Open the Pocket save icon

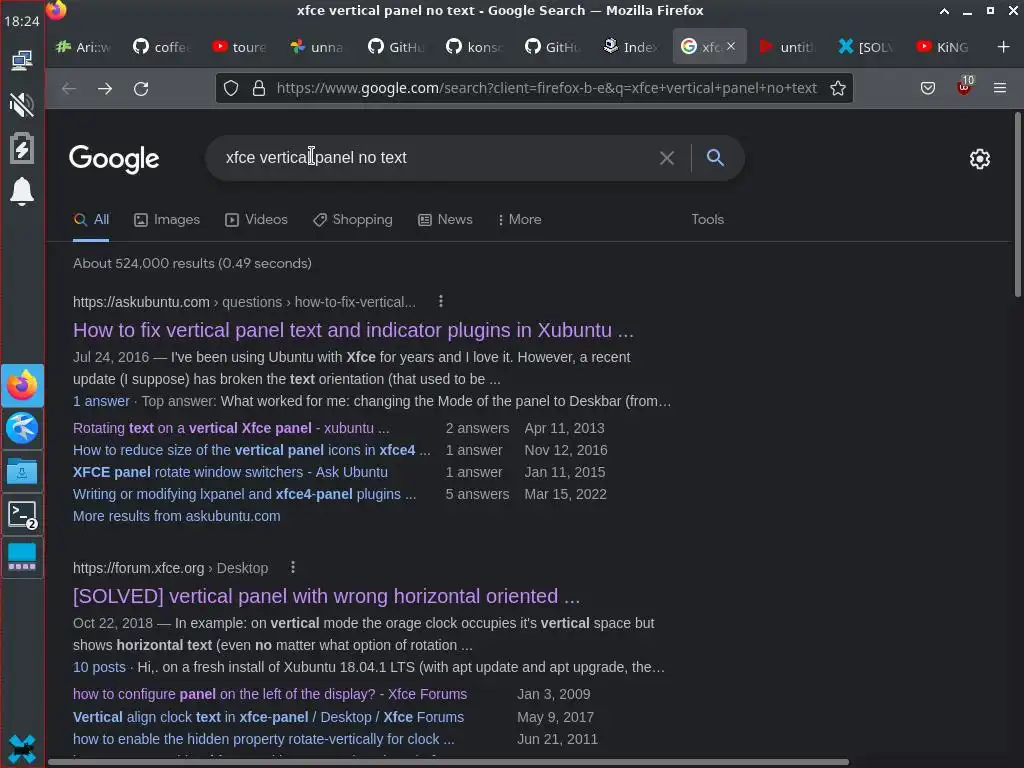[927, 88]
